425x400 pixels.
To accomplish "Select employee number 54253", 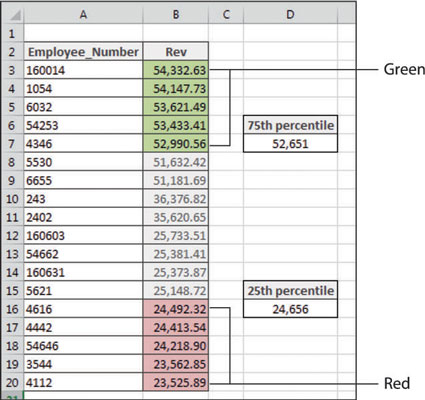I will (x=83, y=125).
